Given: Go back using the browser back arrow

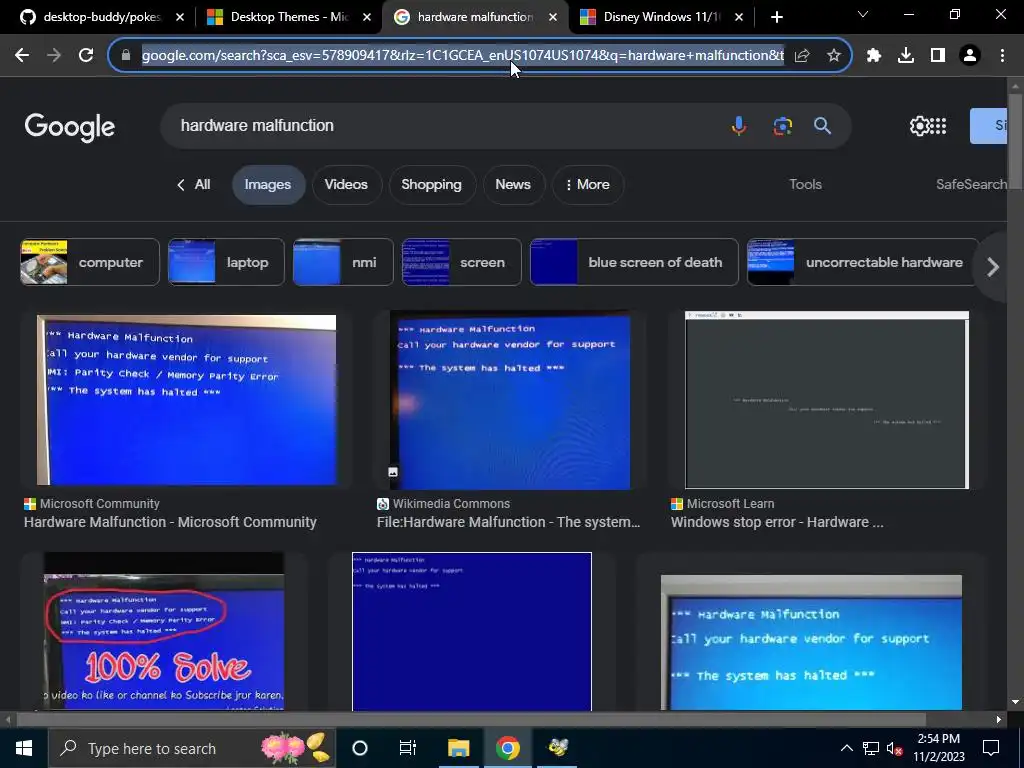Looking at the screenshot, I should point(22,56).
